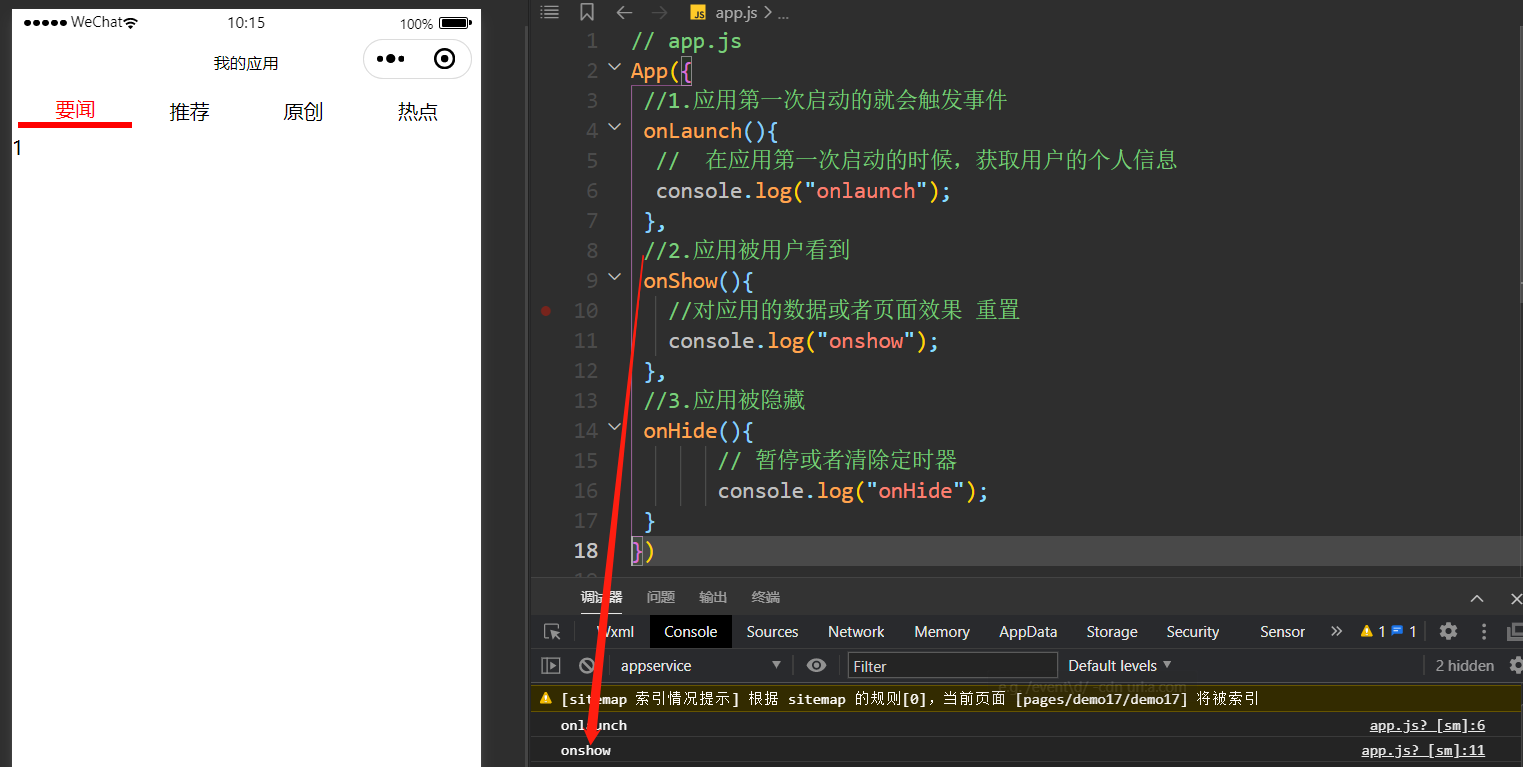Click the console Filter input field
This screenshot has height=767, width=1523.
(952, 666)
